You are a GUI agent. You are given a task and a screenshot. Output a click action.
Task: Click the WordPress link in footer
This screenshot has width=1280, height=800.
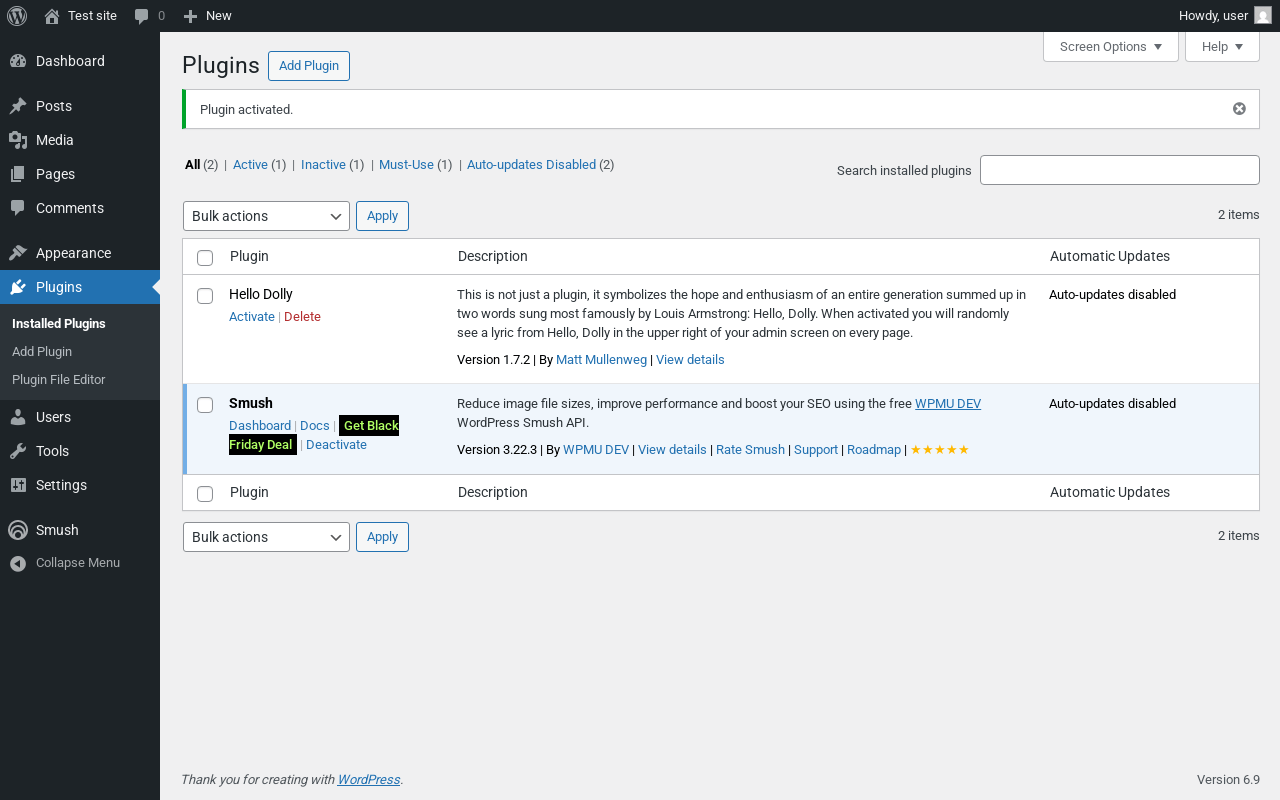(369, 780)
